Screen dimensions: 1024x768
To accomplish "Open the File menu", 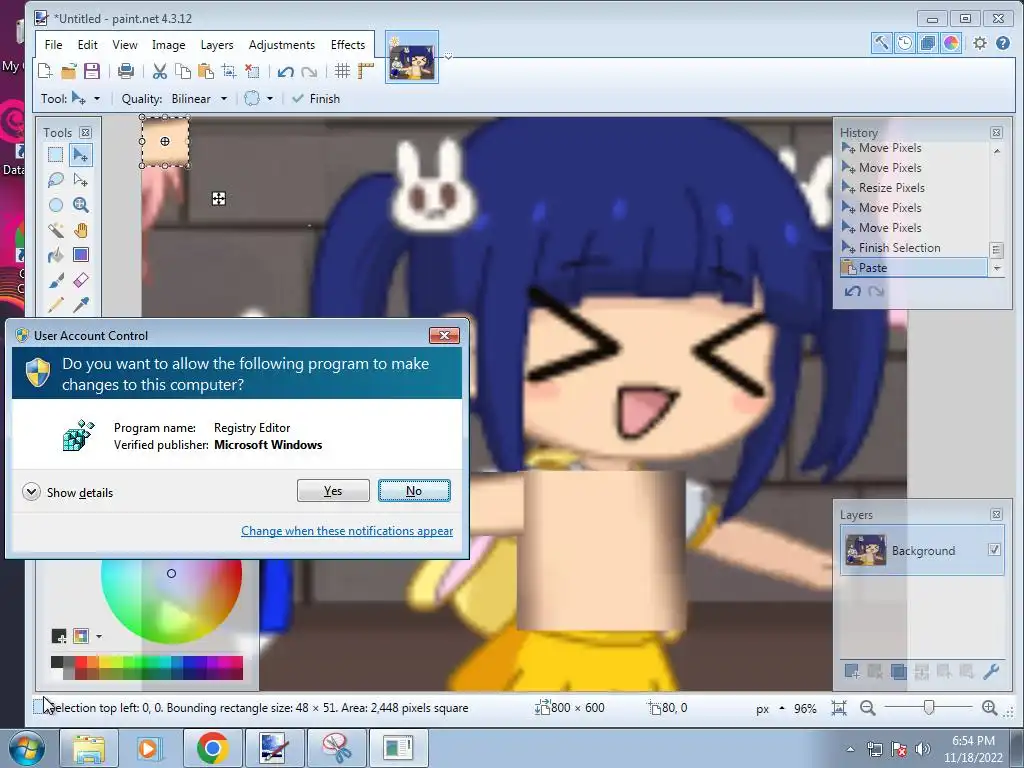I will tap(54, 44).
